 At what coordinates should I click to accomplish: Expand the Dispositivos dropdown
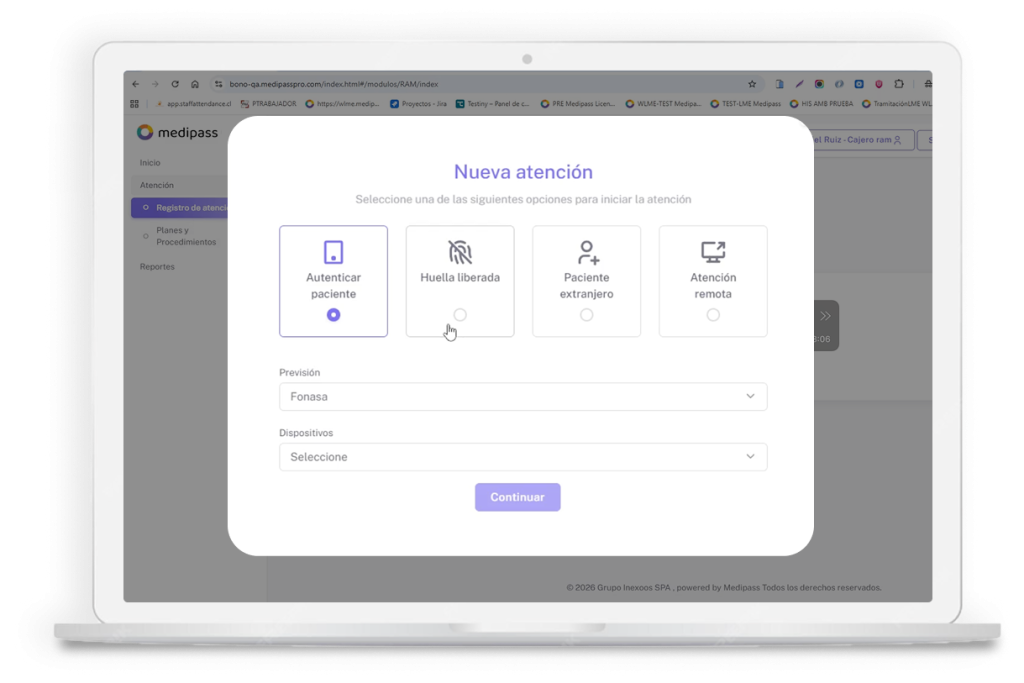(x=522, y=457)
